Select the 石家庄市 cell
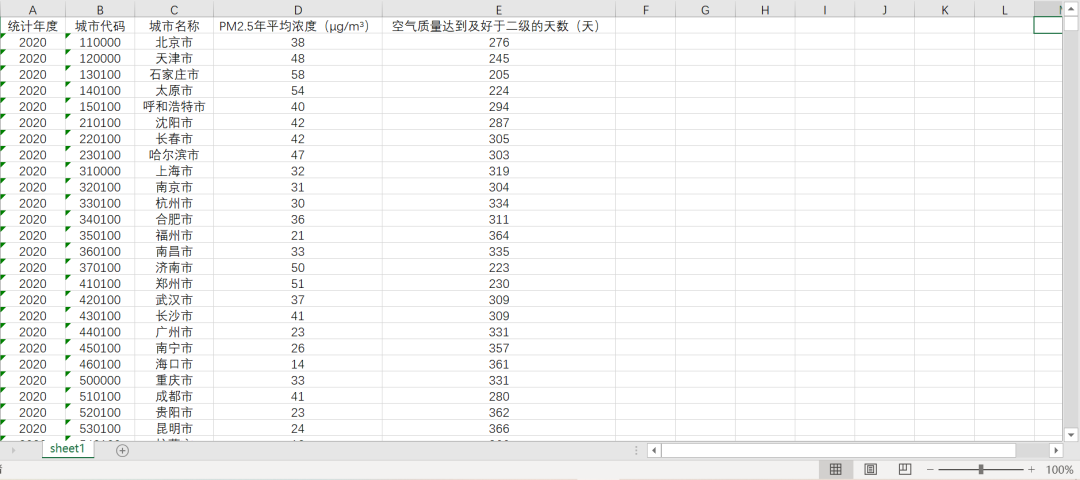Screen dimensions: 1080x480 coord(174,74)
